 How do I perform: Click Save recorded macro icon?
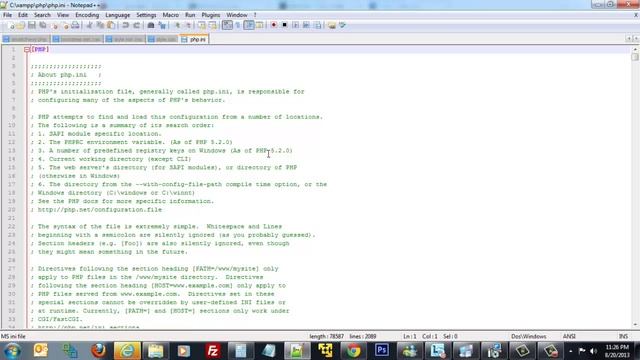[317, 25]
